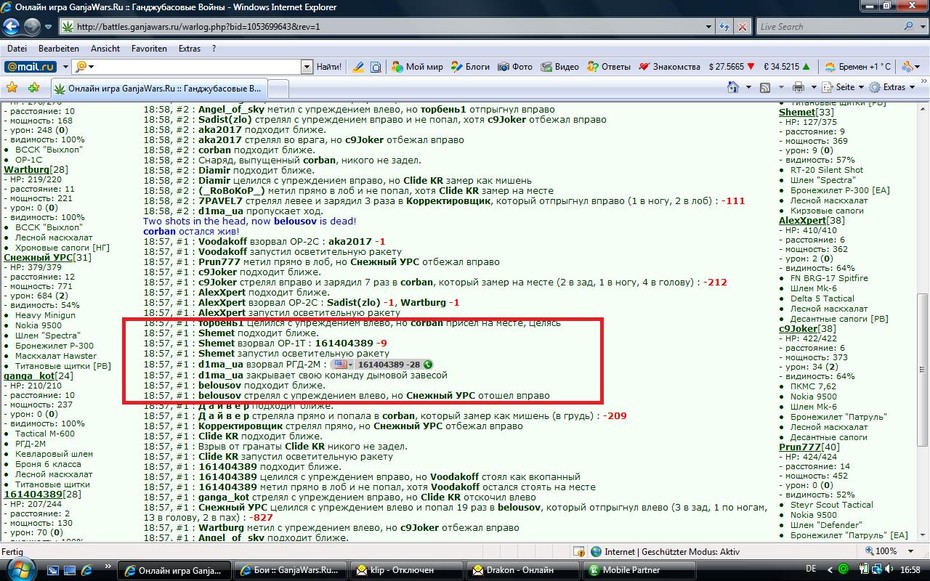The image size is (930, 581).
Task: Open the Datei menu
Action: 17,49
